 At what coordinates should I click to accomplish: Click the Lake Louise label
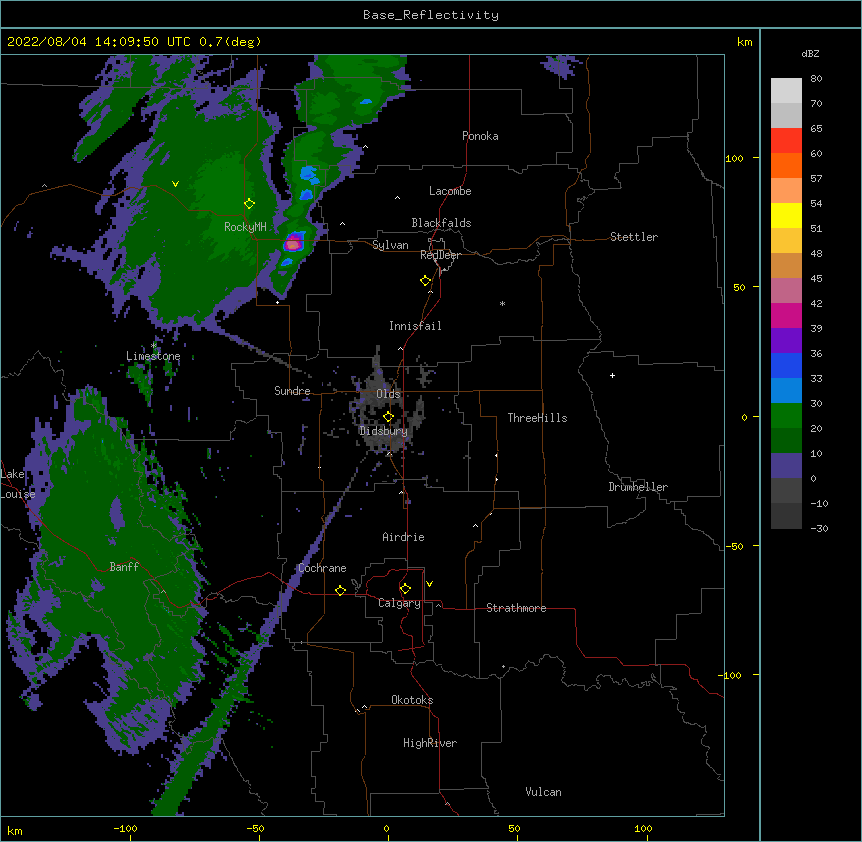pos(18,484)
